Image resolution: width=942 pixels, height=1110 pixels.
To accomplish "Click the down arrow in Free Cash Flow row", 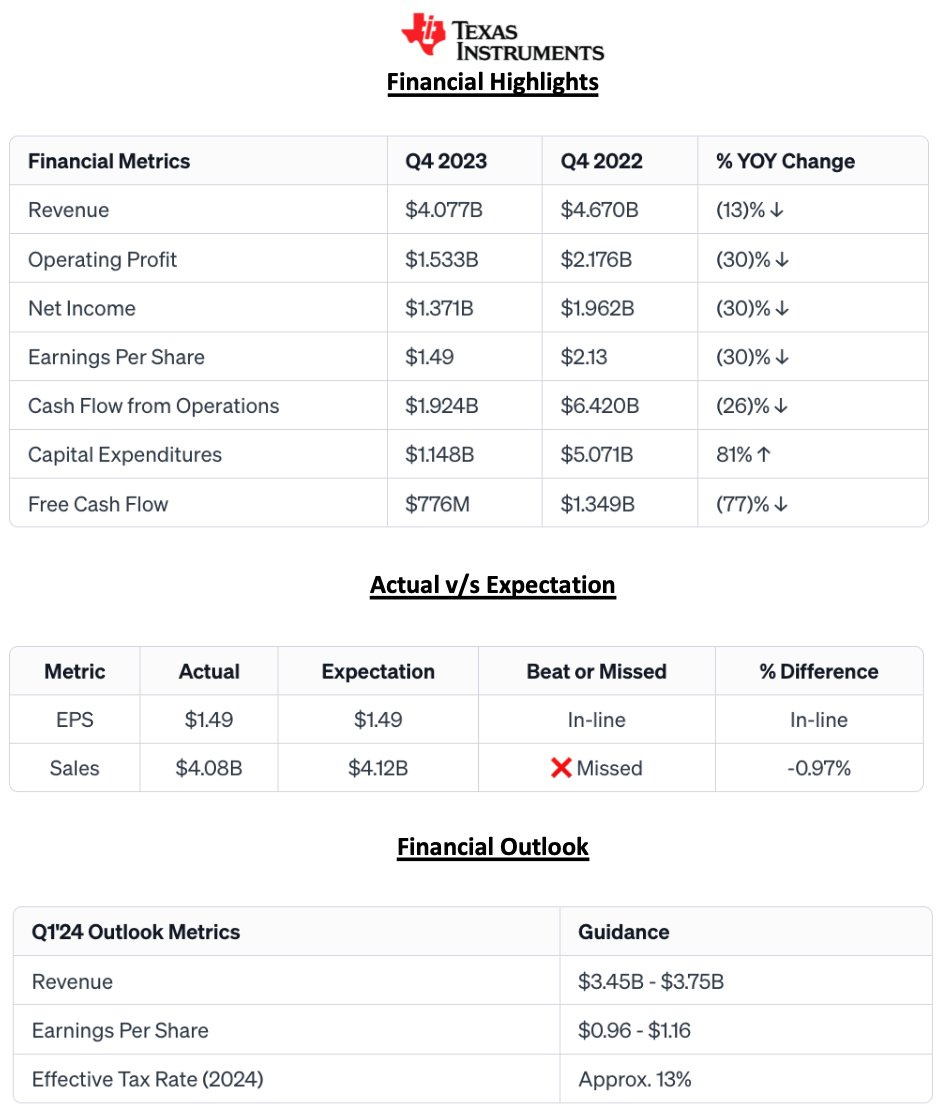I will [782, 504].
